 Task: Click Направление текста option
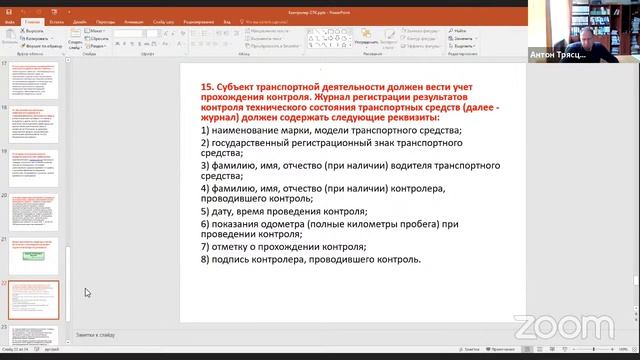pyautogui.click(x=267, y=31)
